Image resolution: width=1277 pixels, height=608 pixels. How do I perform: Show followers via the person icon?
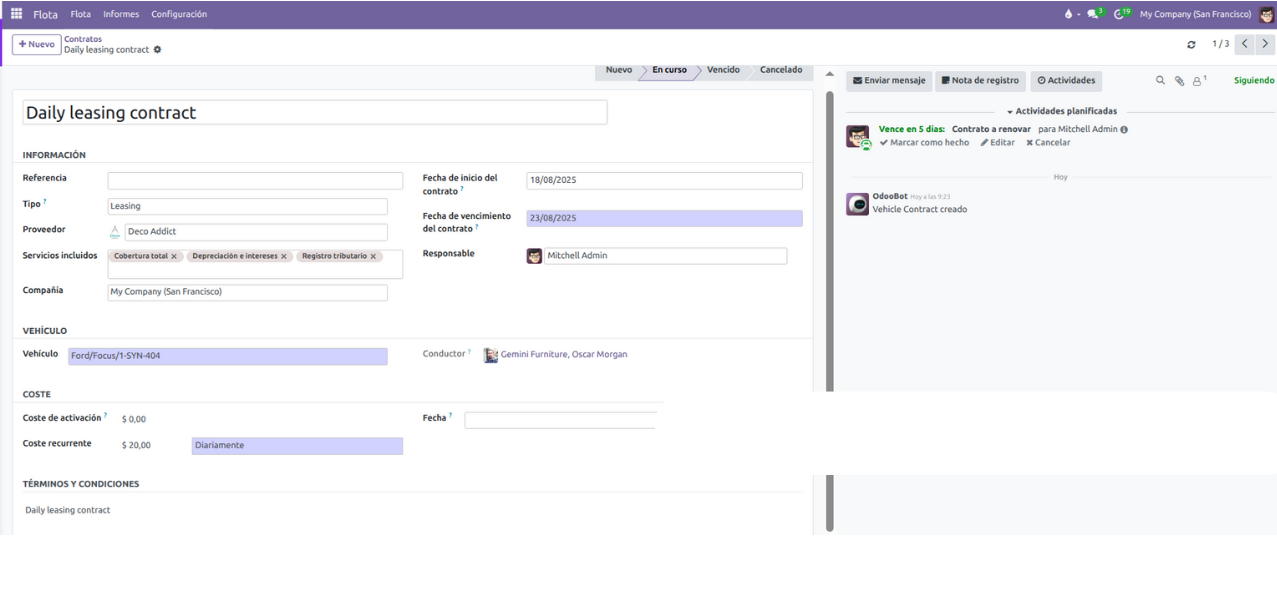click(1198, 81)
